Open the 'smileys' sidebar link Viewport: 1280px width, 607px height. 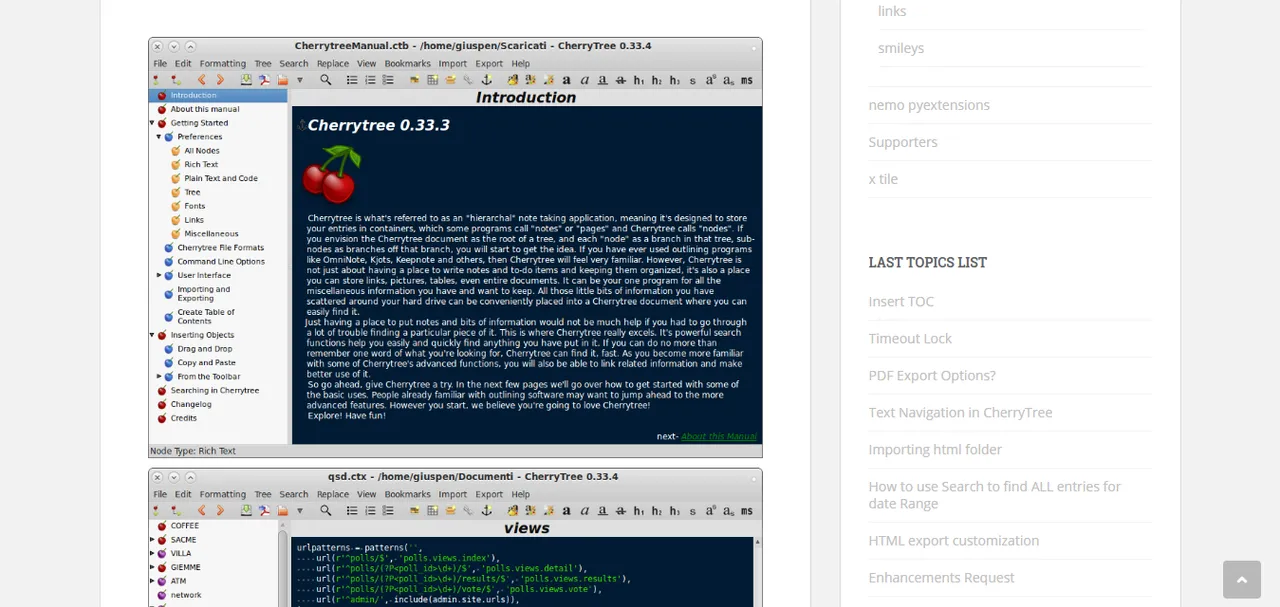(x=901, y=48)
